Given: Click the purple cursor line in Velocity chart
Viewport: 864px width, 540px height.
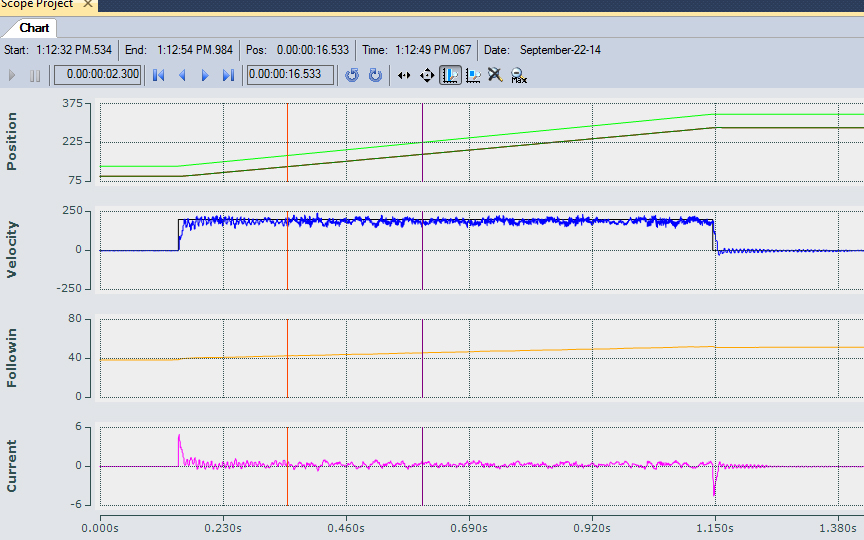Looking at the screenshot, I should tap(423, 250).
